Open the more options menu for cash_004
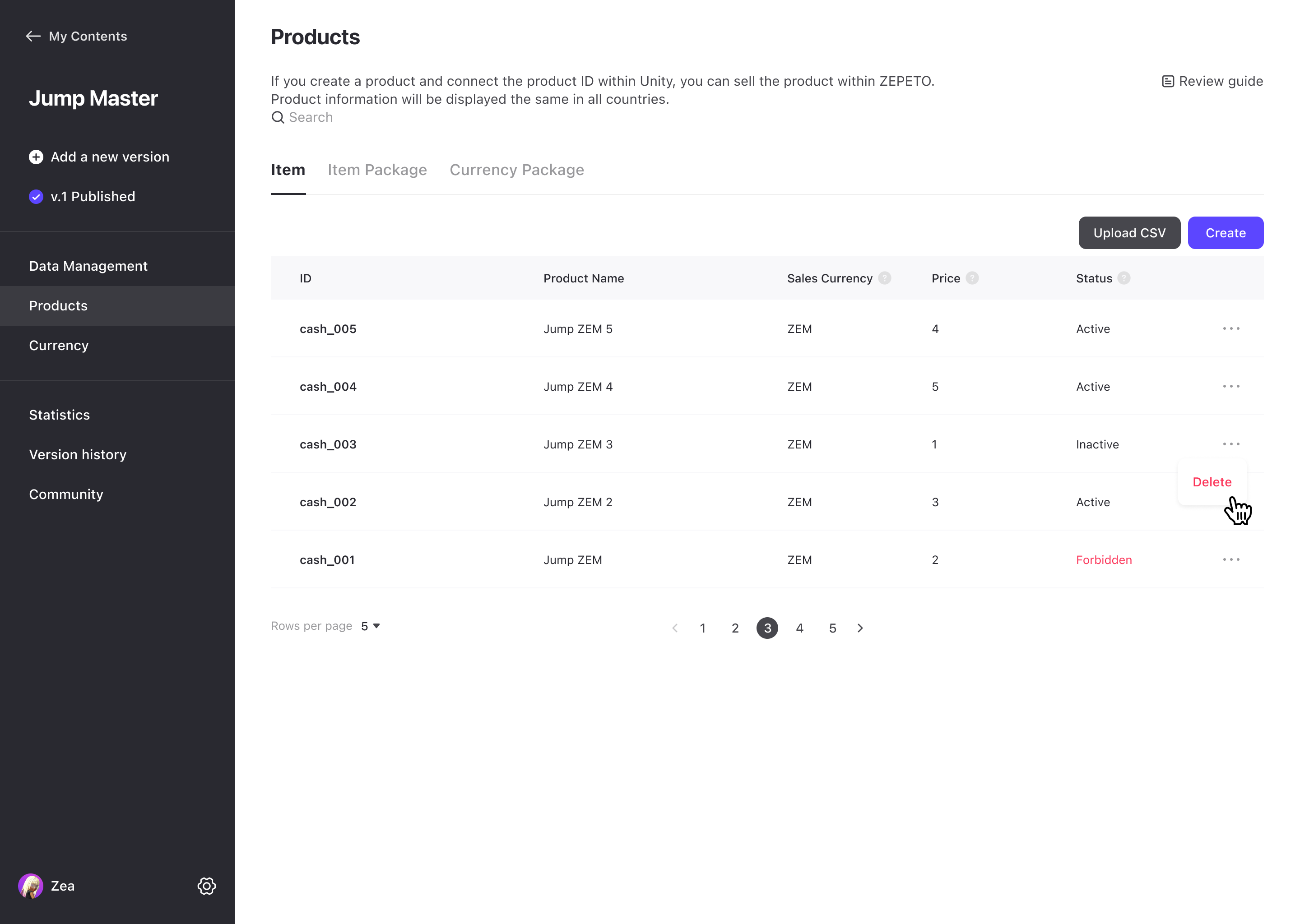 1230,387
